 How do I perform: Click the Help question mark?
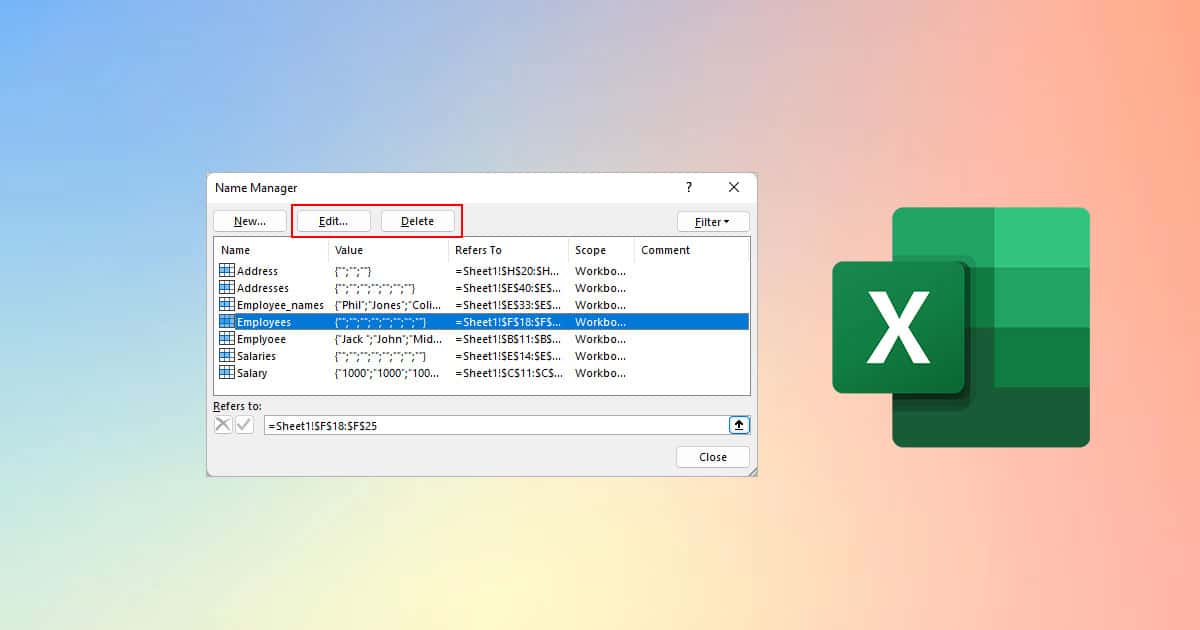pyautogui.click(x=688, y=187)
